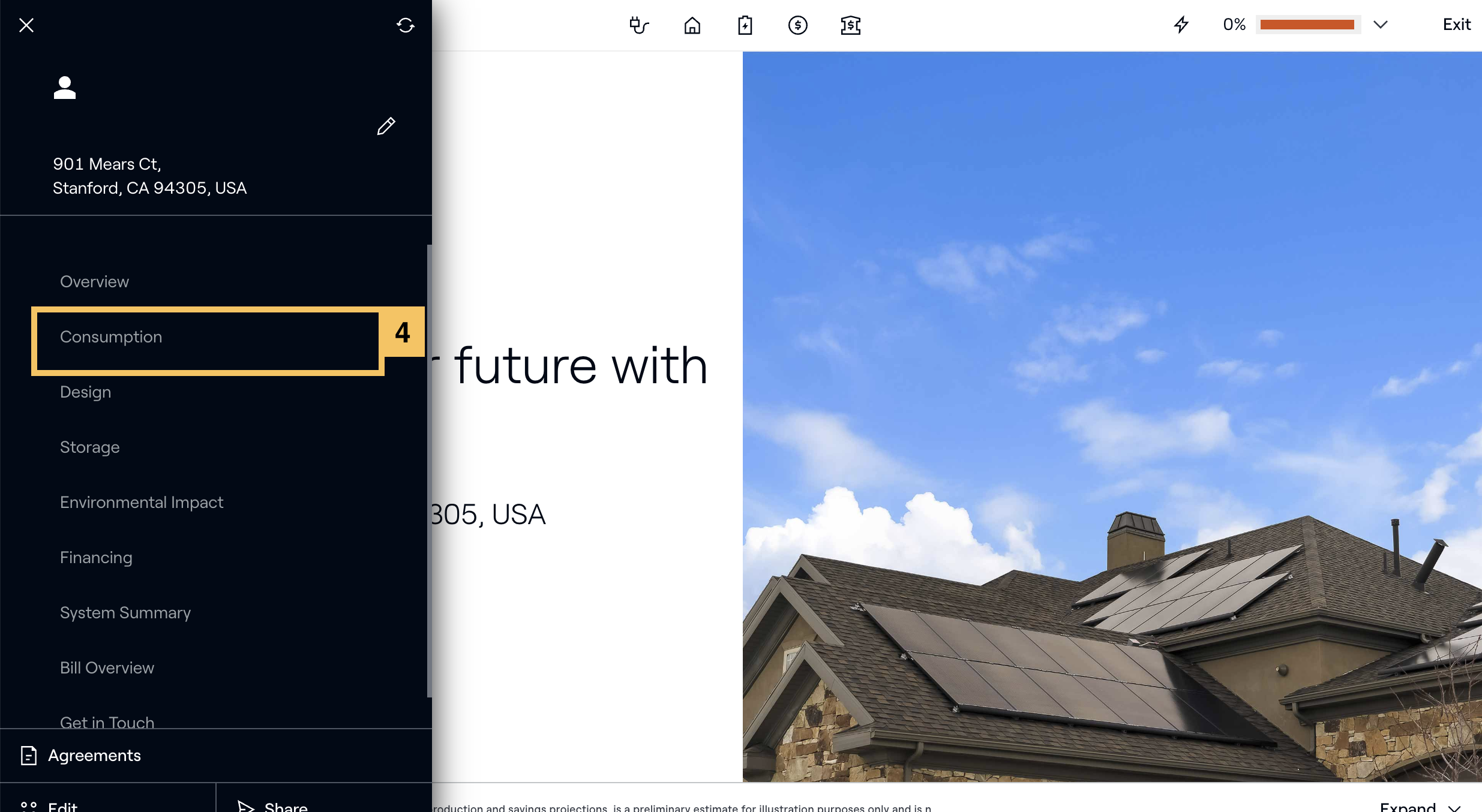Open the Environmental Impact section
The image size is (1482, 812).
click(x=142, y=503)
